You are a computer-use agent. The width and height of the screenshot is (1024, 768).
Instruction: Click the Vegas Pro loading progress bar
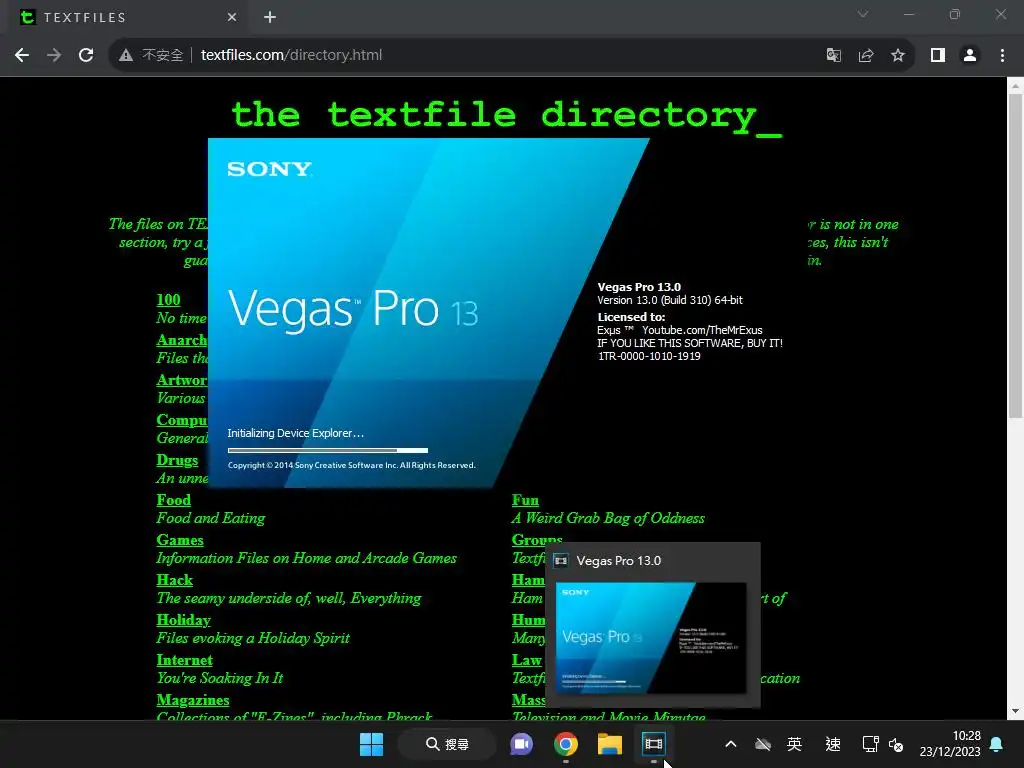pyautogui.click(x=328, y=450)
